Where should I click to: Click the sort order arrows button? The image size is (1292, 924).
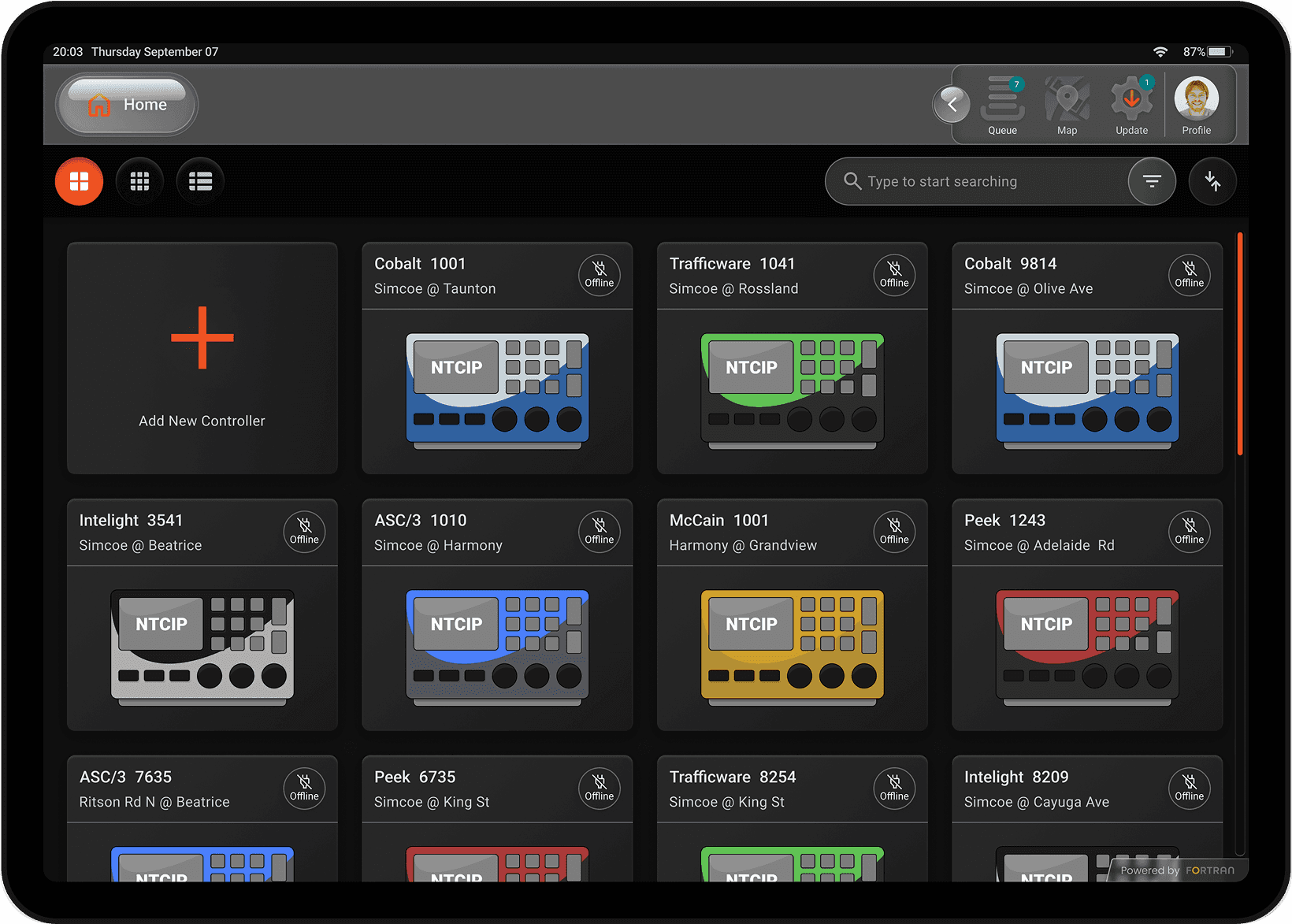[x=1212, y=181]
